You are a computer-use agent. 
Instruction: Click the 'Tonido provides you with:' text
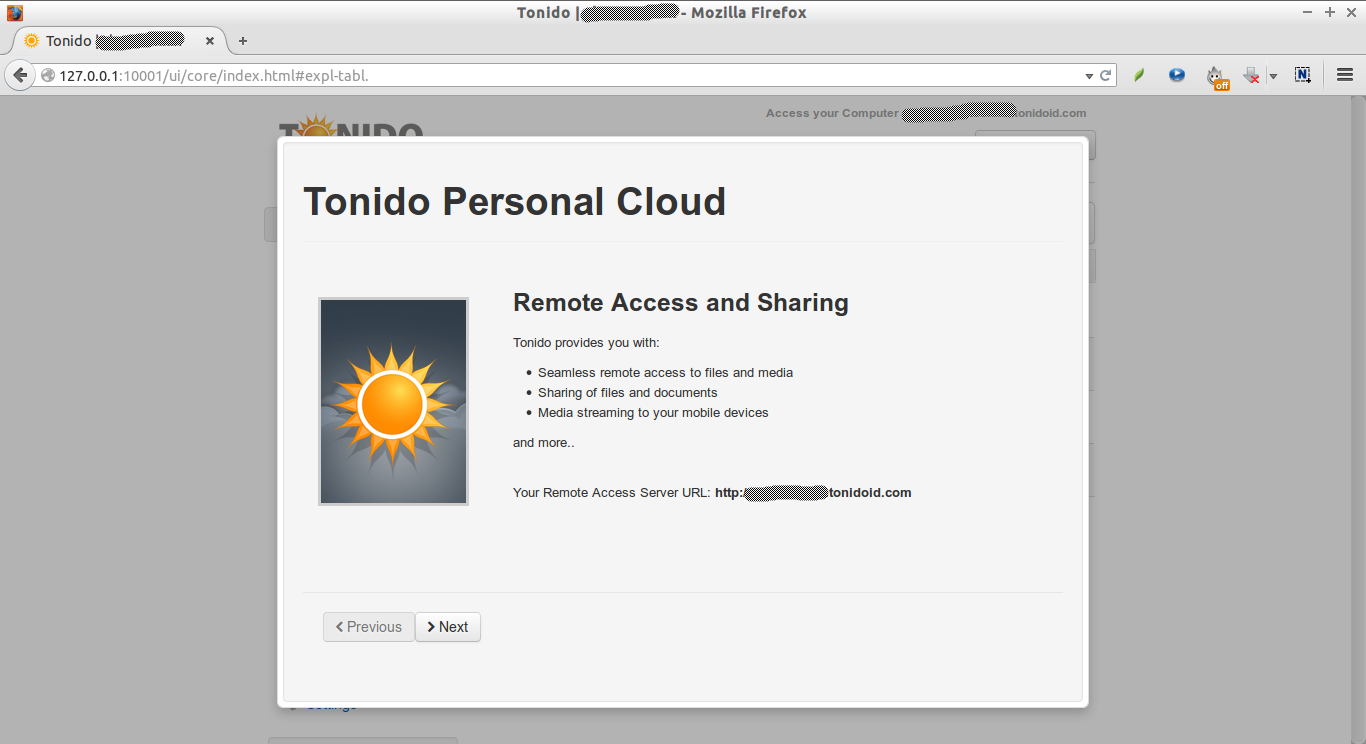(x=586, y=343)
